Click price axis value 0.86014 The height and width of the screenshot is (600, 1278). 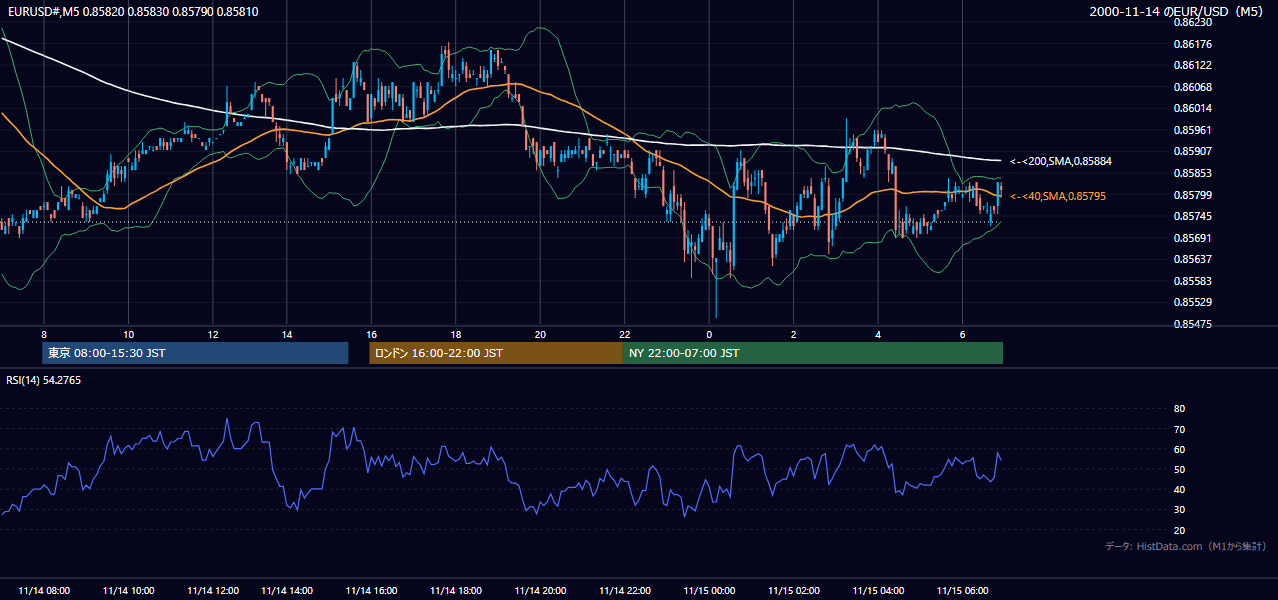click(1192, 108)
